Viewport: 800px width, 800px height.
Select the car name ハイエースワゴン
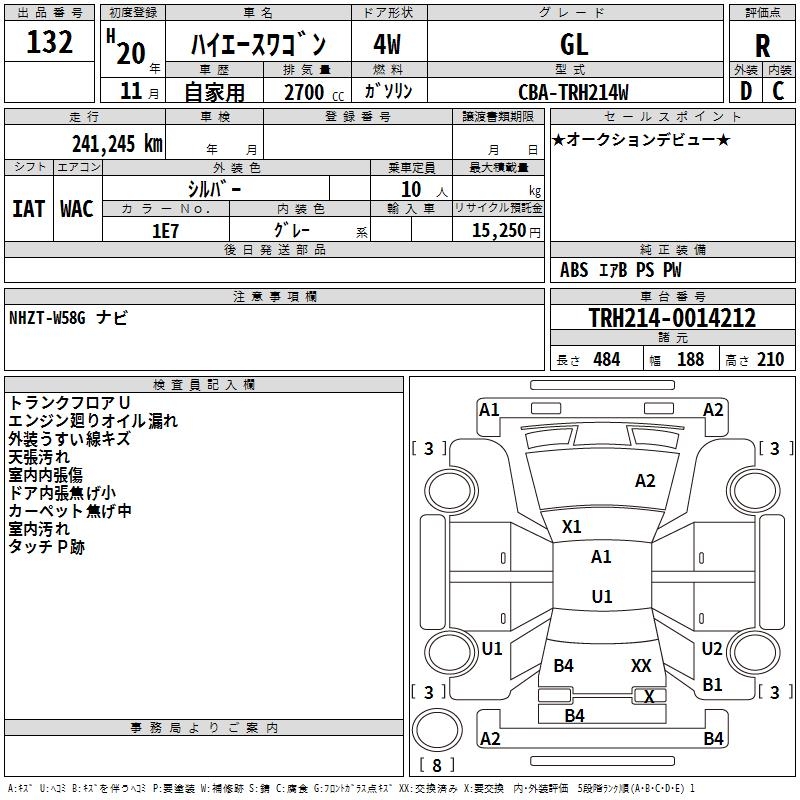tap(258, 44)
